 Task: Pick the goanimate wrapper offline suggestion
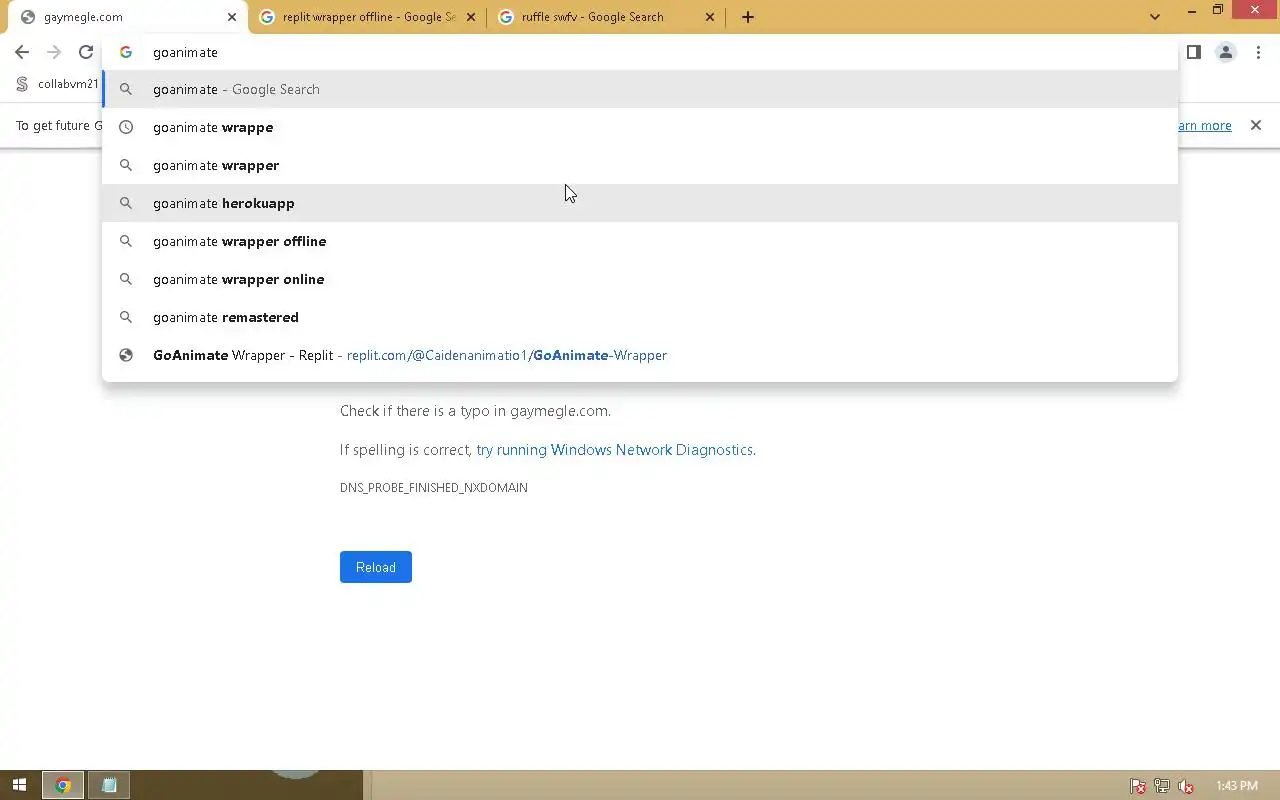click(640, 241)
